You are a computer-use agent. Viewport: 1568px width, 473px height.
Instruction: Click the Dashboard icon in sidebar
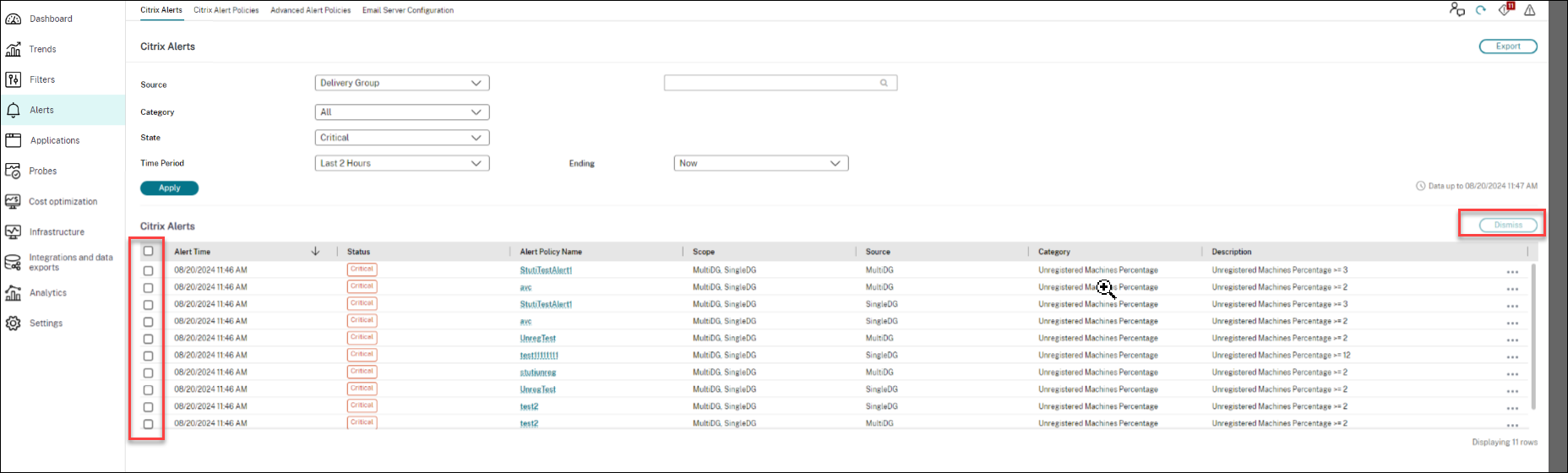[x=14, y=19]
